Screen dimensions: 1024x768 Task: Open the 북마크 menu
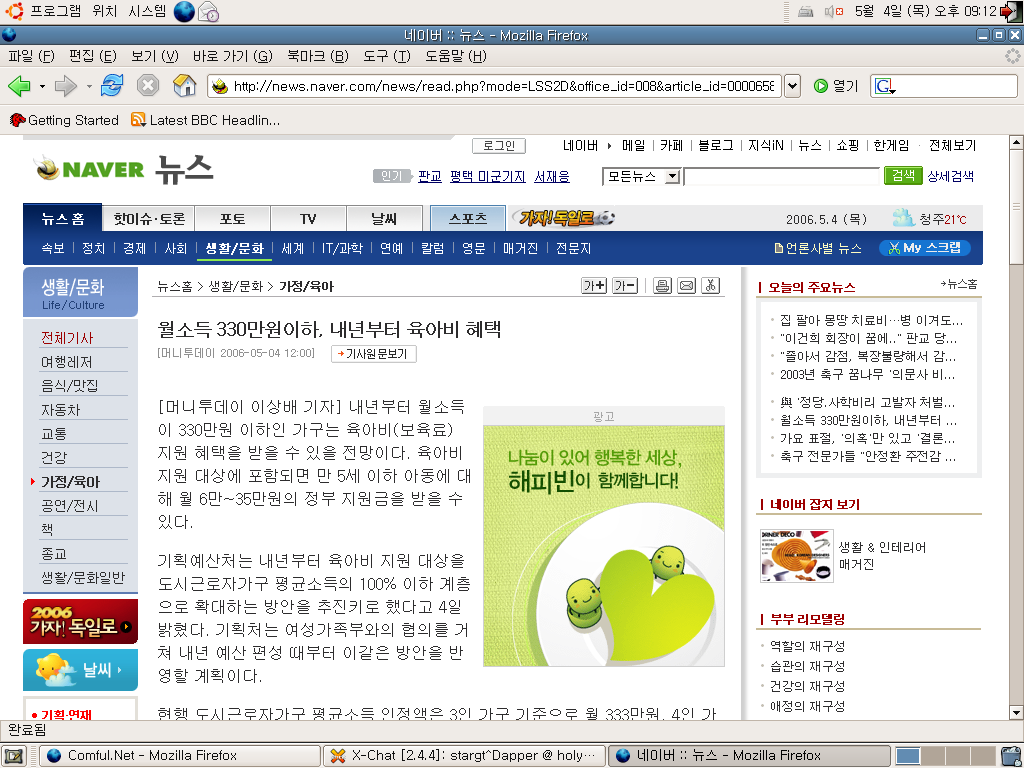click(318, 56)
